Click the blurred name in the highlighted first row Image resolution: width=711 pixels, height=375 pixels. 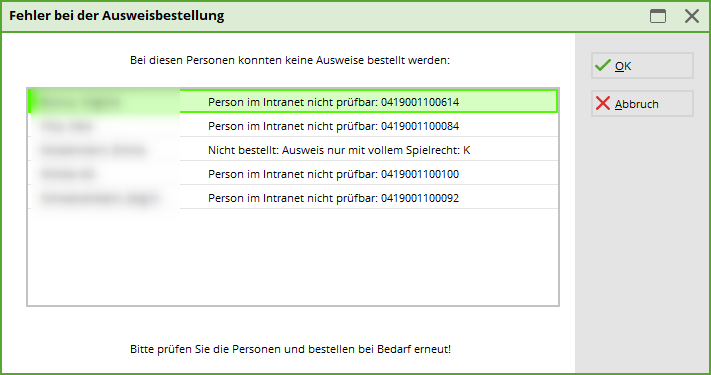click(80, 102)
